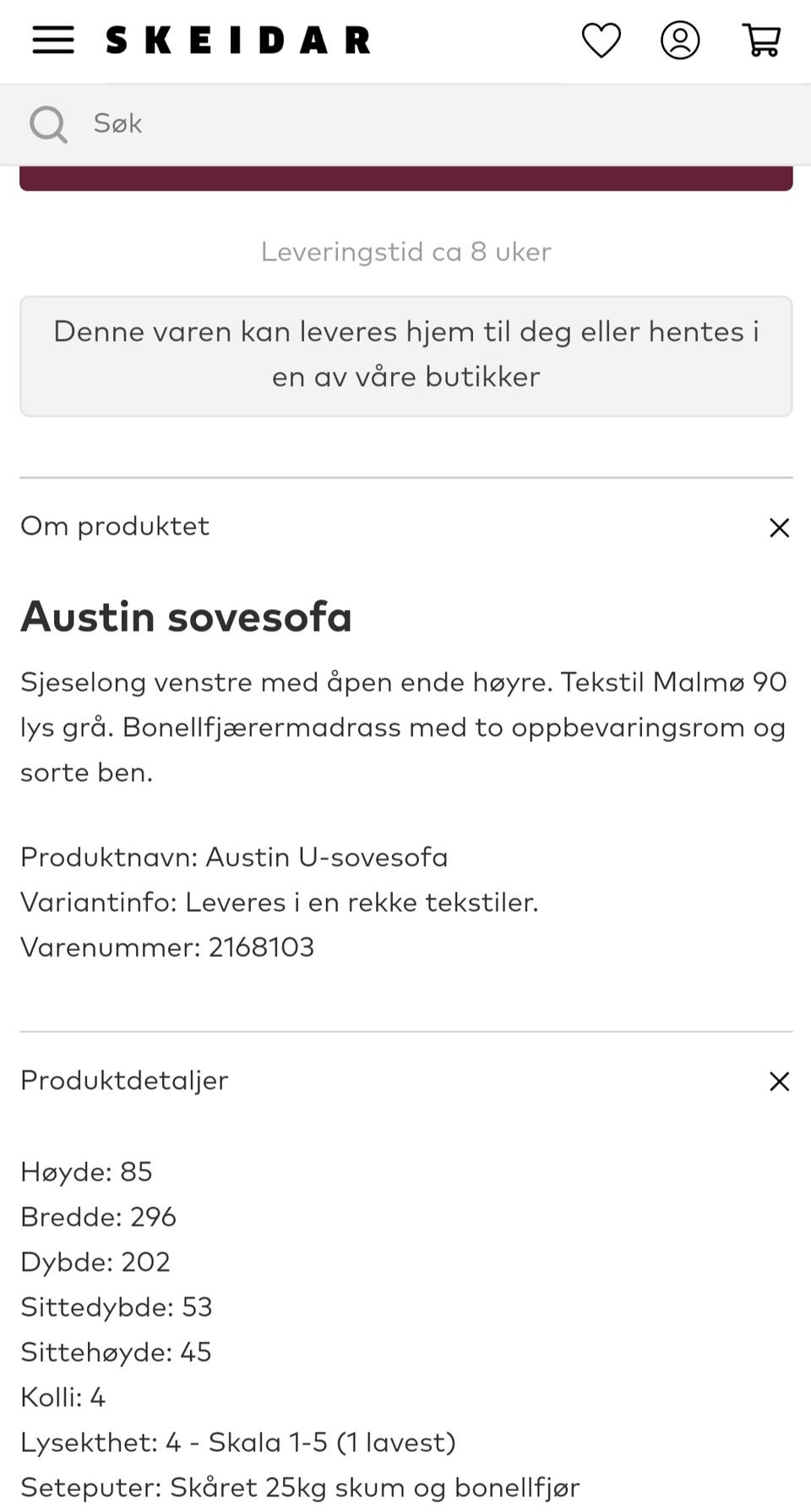Click the Om produktet section header
Screen dimensions: 811x1512
click(115, 527)
